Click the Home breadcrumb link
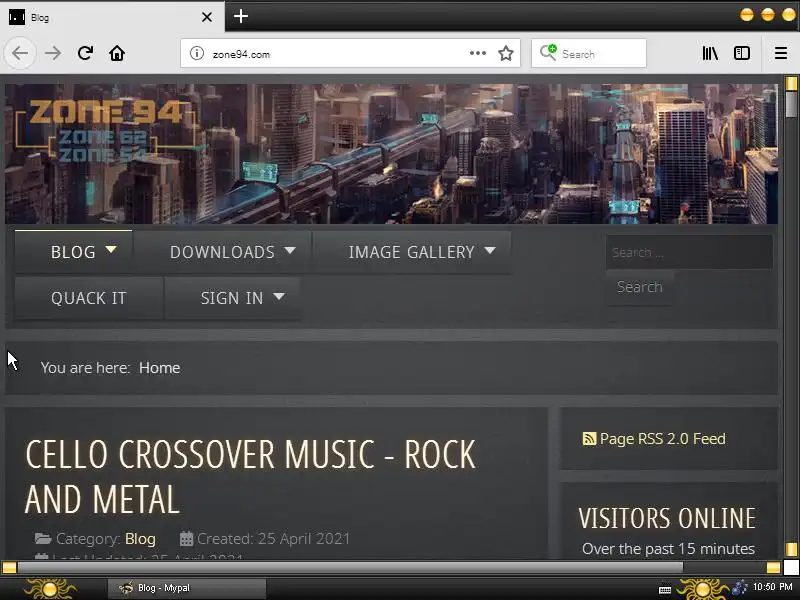The image size is (800, 600). (x=159, y=368)
